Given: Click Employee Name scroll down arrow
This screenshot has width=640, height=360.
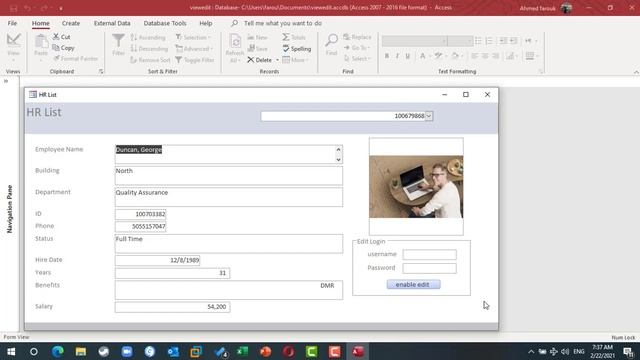Looking at the screenshot, I should [x=338, y=160].
